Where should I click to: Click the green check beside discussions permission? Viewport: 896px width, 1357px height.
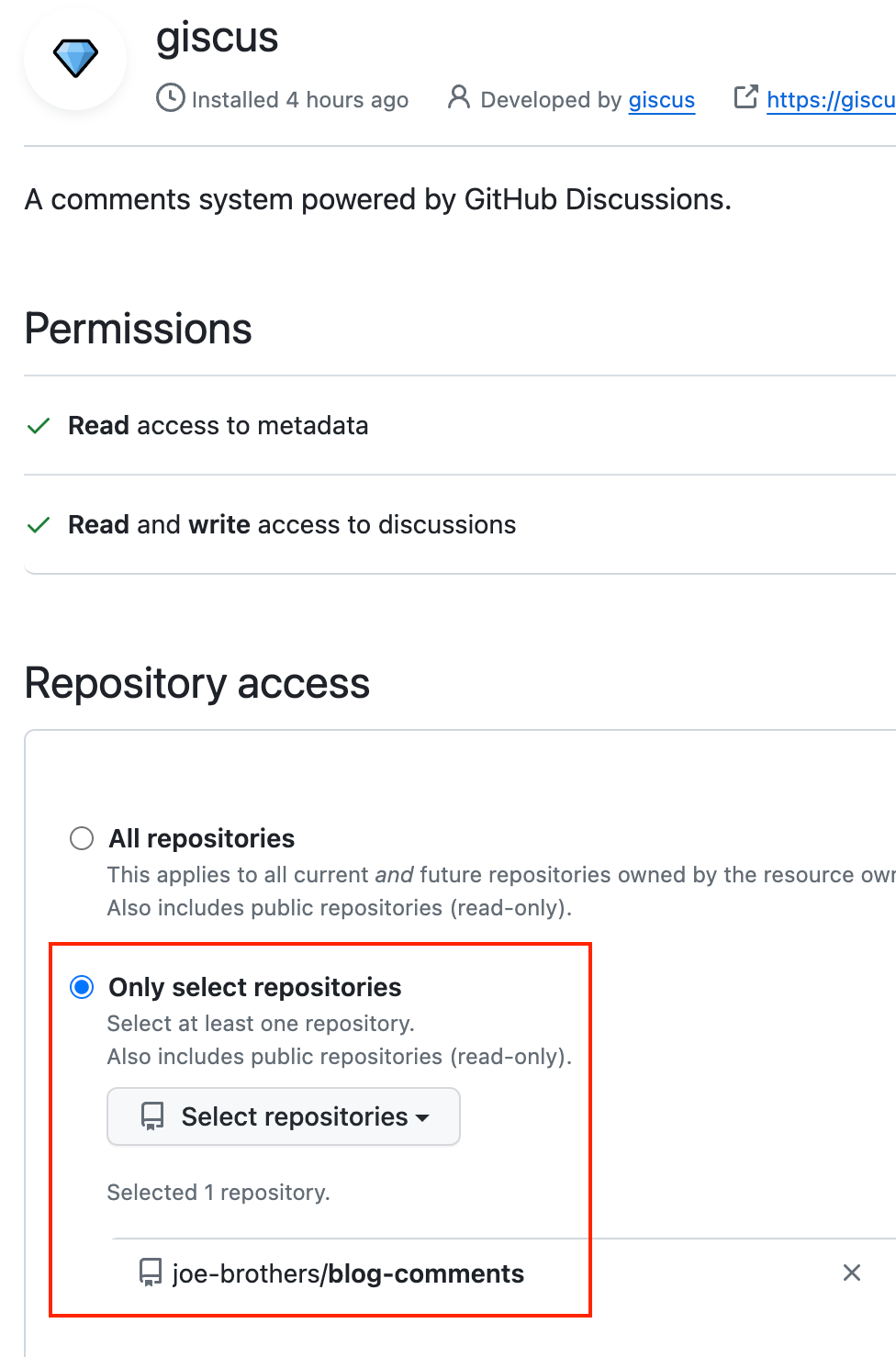tap(39, 525)
